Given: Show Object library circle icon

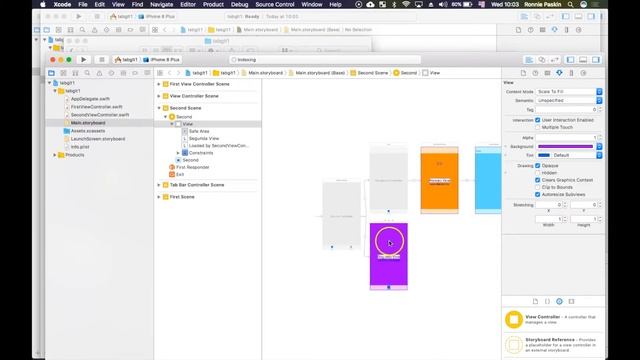Looking at the screenshot, I should [x=559, y=301].
